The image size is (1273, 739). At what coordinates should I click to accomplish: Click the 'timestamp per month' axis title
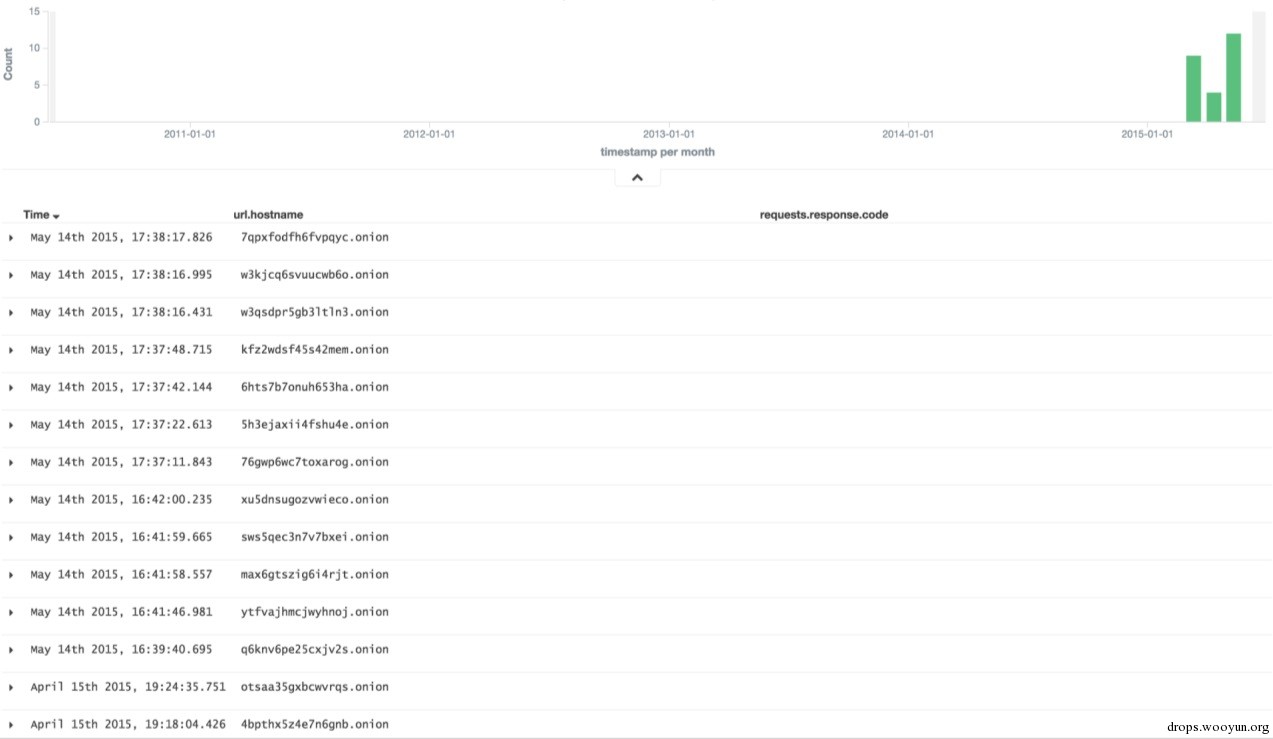click(x=657, y=152)
